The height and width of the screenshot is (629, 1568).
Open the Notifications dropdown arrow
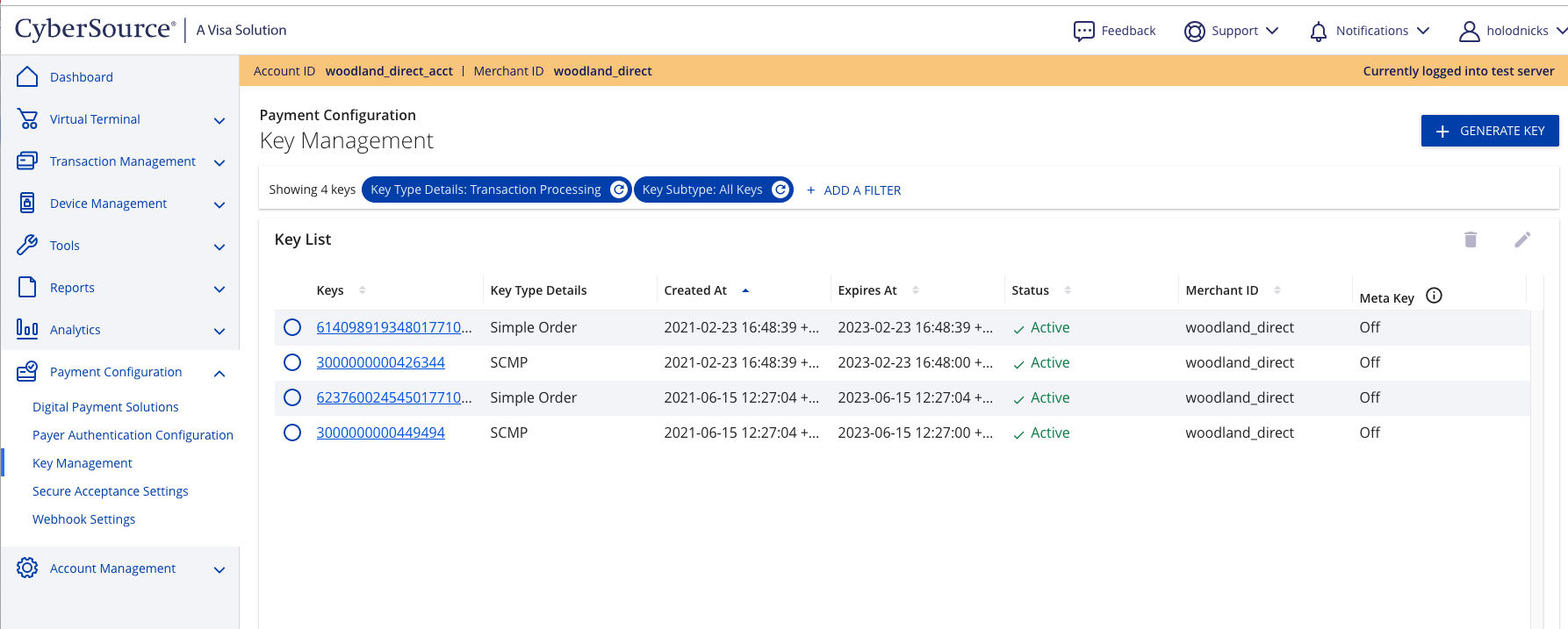(1423, 31)
